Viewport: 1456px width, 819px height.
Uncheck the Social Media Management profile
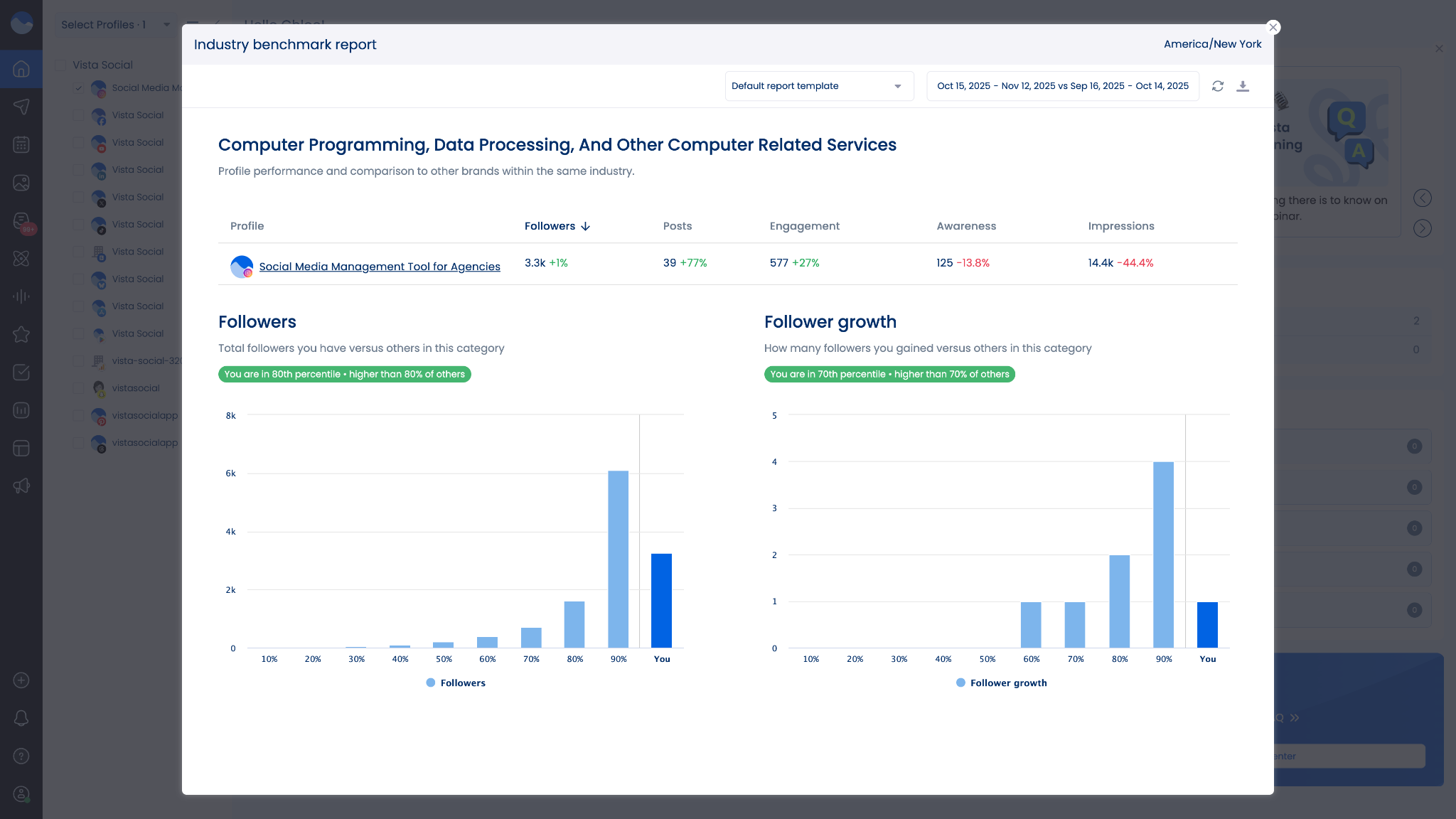click(x=79, y=88)
